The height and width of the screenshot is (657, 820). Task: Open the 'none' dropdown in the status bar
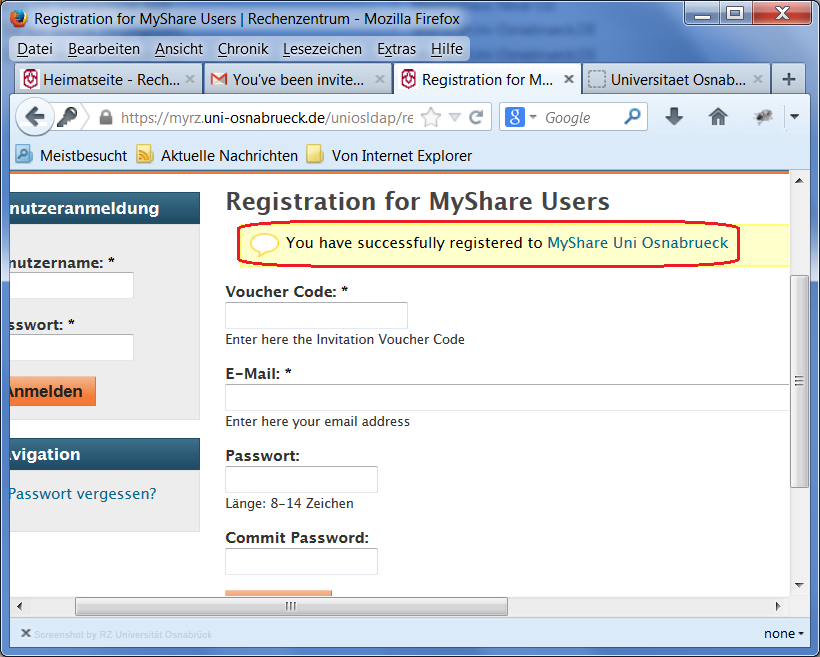tap(783, 633)
